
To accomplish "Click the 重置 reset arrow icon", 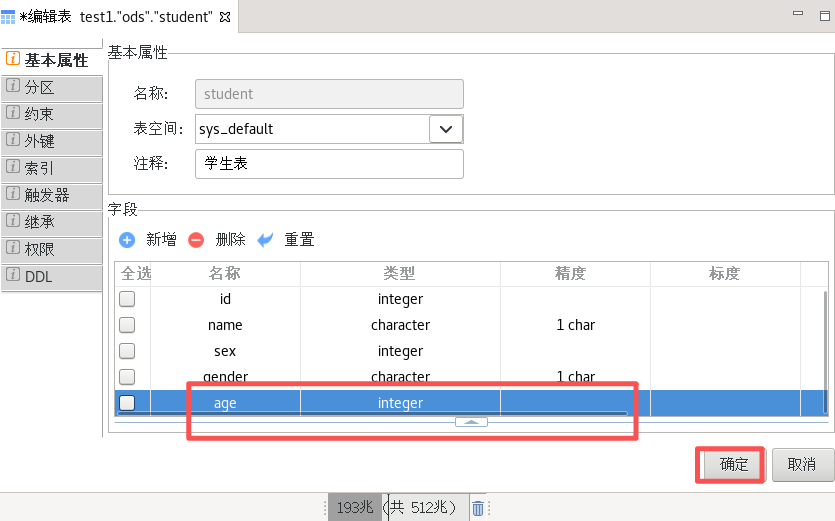I will [x=265, y=240].
